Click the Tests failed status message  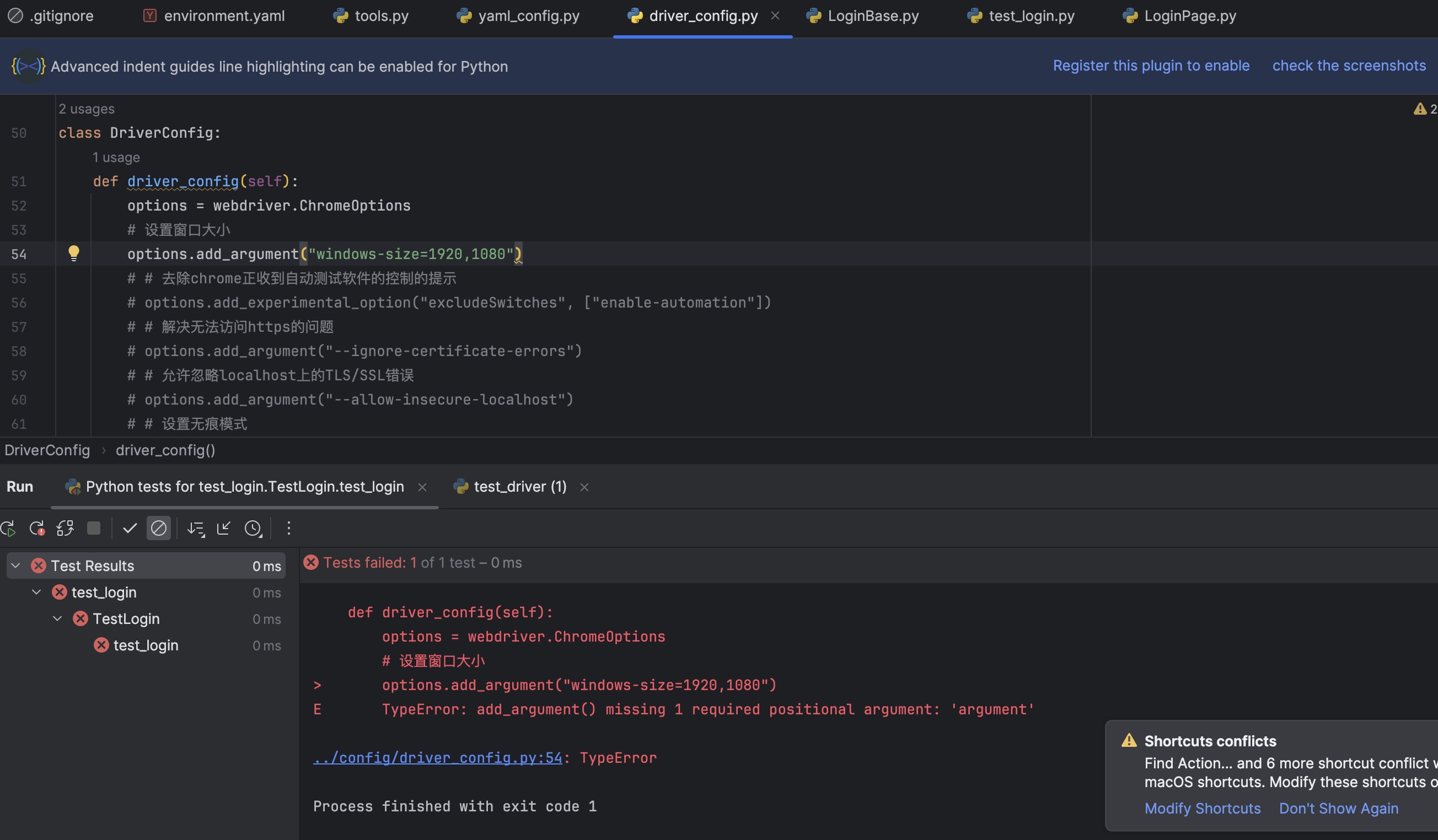pyautogui.click(x=422, y=563)
